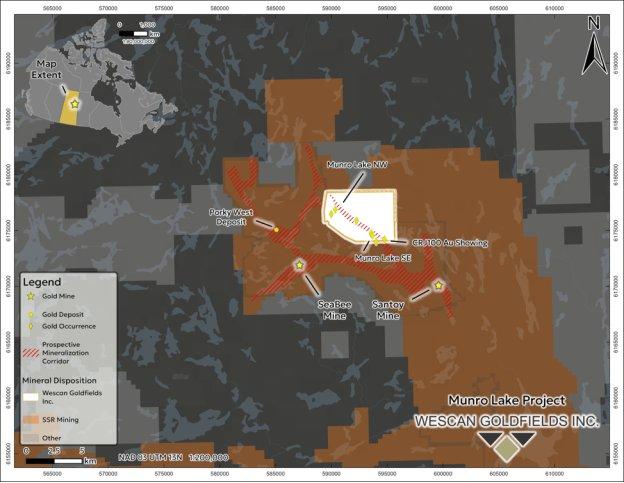Click the 'CR 100 Au Showing' label
Image resolution: width=624 pixels, height=483 pixels.
(x=449, y=243)
